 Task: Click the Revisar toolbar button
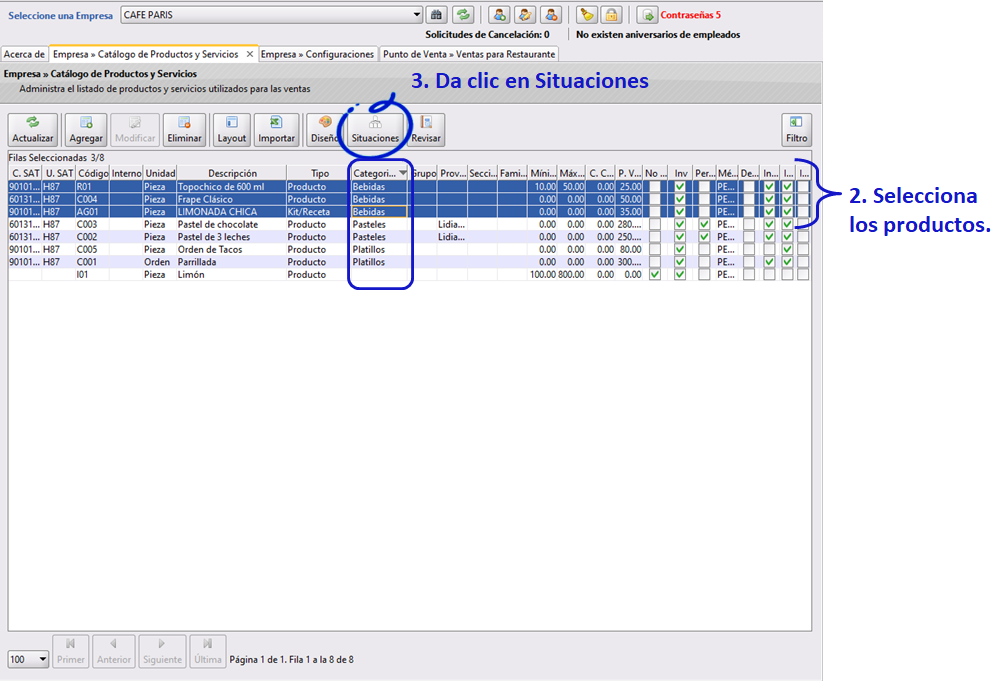tap(426, 130)
